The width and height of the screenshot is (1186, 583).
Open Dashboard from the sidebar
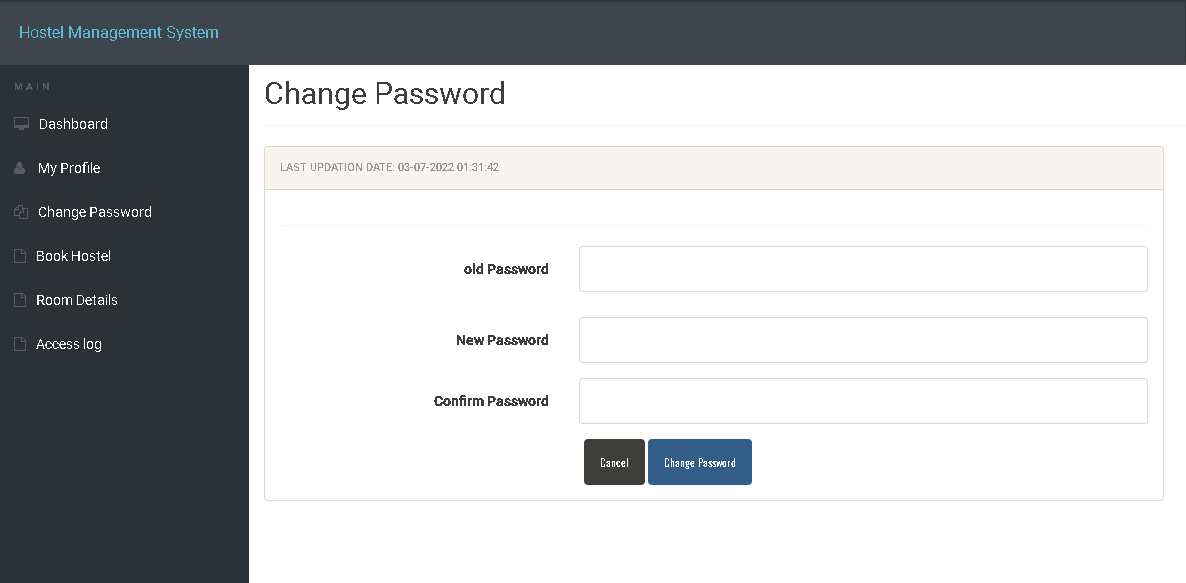[x=72, y=123]
